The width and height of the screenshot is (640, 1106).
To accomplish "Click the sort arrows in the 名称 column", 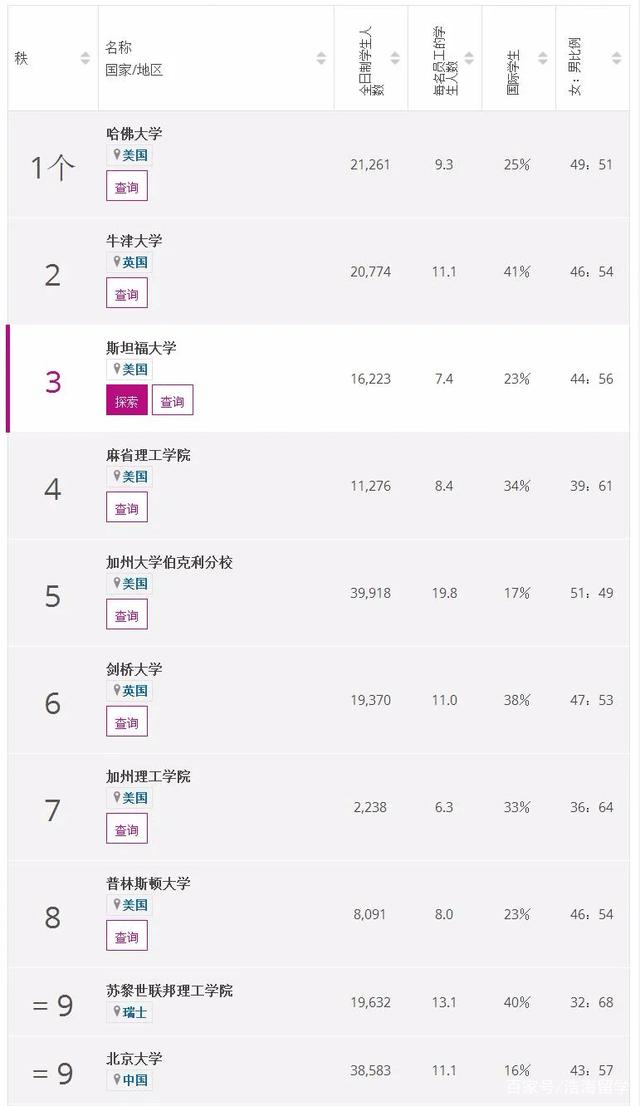I will (321, 58).
